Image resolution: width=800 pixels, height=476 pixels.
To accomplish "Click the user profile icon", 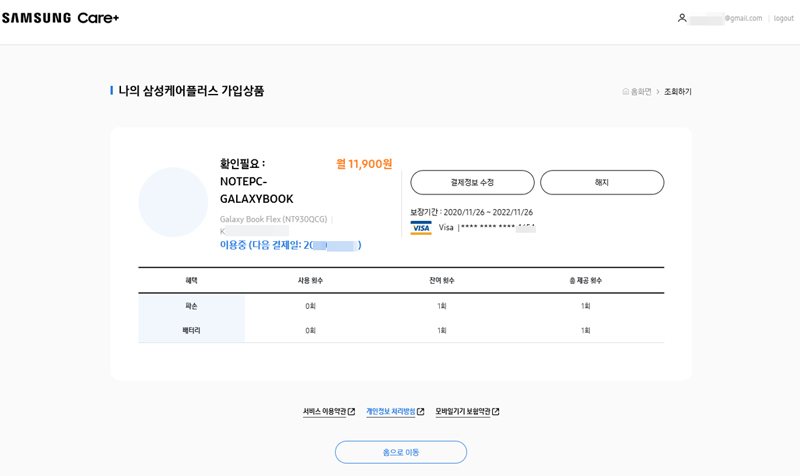I will click(x=682, y=18).
